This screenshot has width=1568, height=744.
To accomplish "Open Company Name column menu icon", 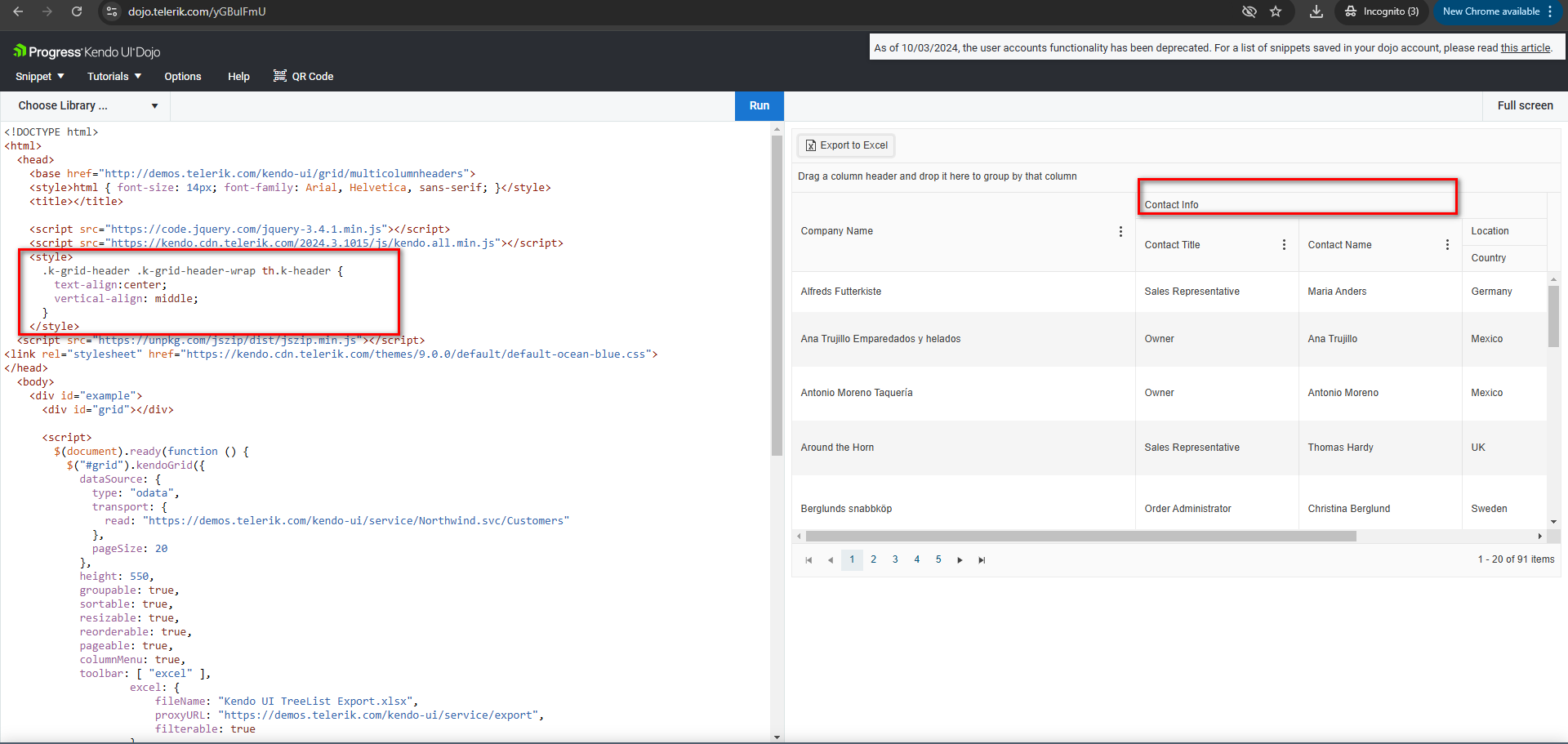I will pos(1120,232).
